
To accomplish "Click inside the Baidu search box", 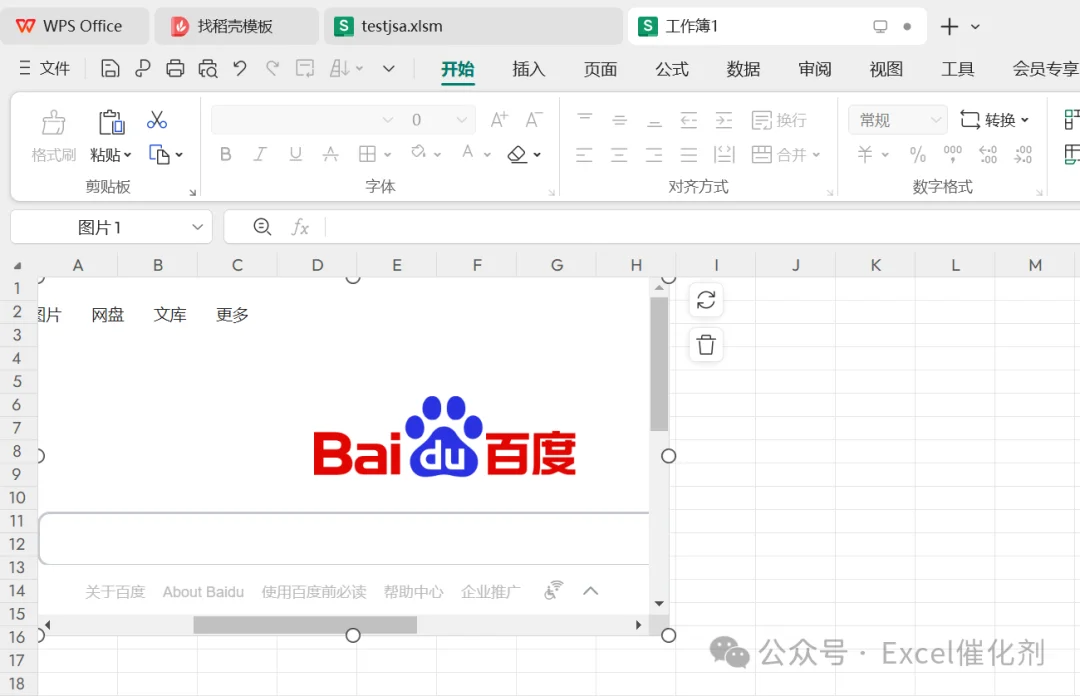I will 344,539.
